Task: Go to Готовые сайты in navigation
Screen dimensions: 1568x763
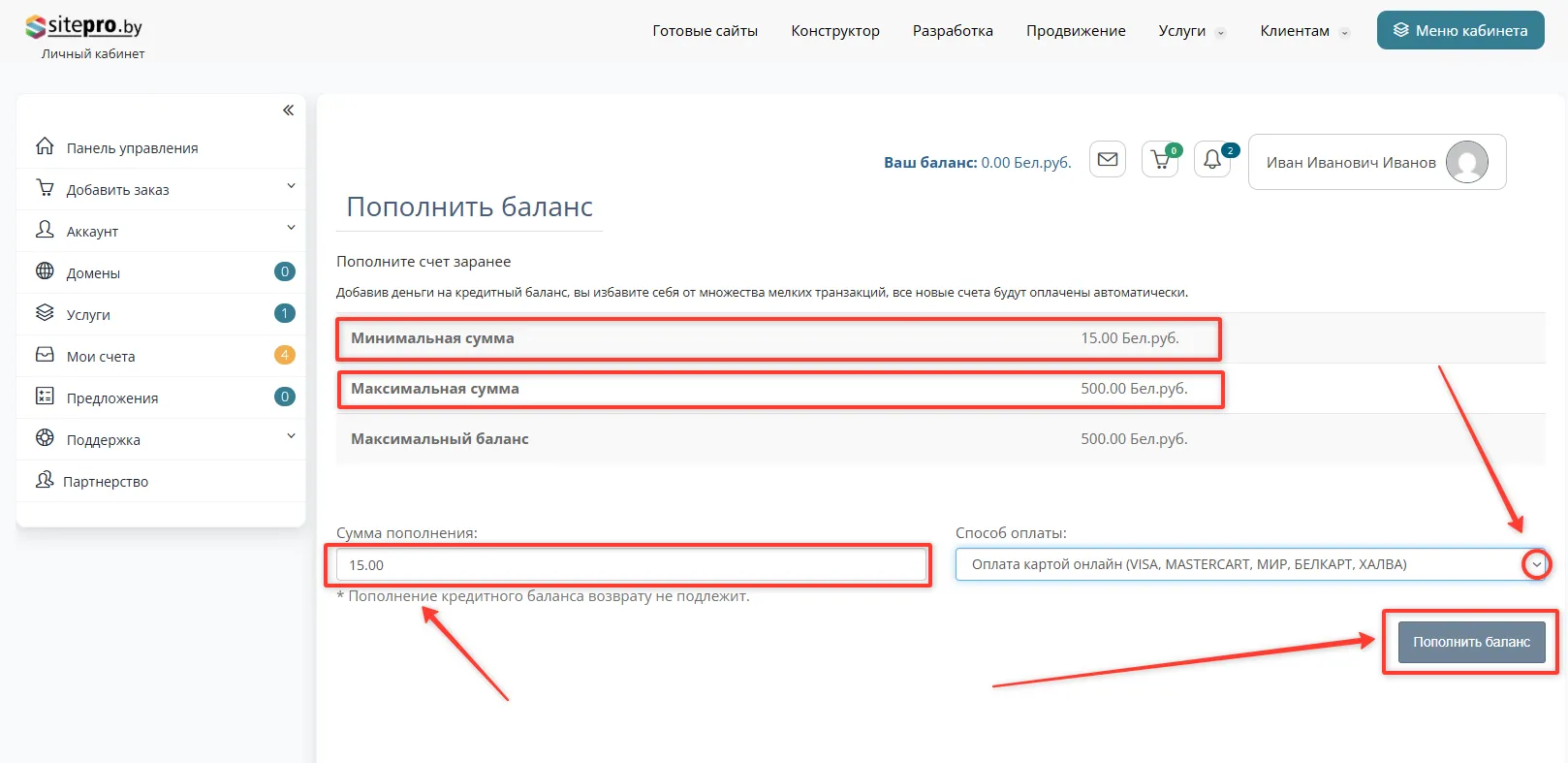Action: [x=705, y=31]
